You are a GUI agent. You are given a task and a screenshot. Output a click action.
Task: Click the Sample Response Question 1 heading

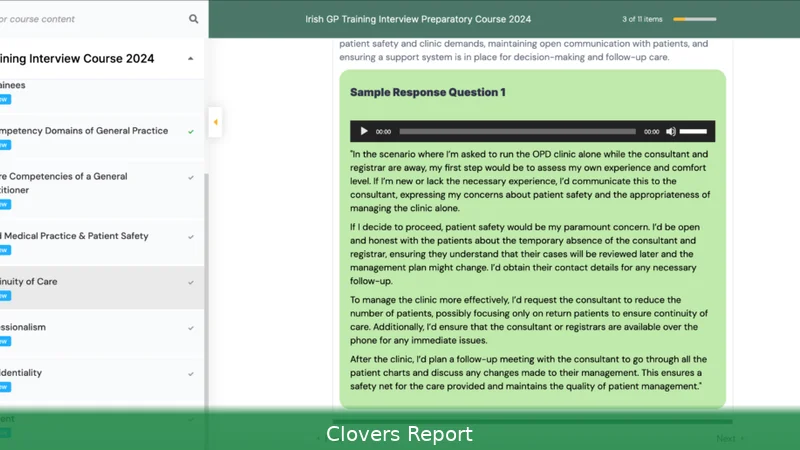[x=428, y=92]
